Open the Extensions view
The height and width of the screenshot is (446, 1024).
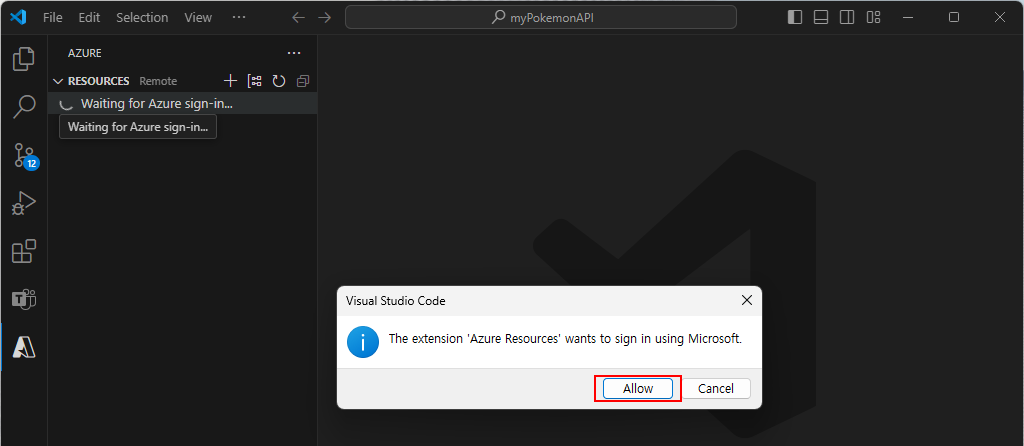click(x=24, y=251)
